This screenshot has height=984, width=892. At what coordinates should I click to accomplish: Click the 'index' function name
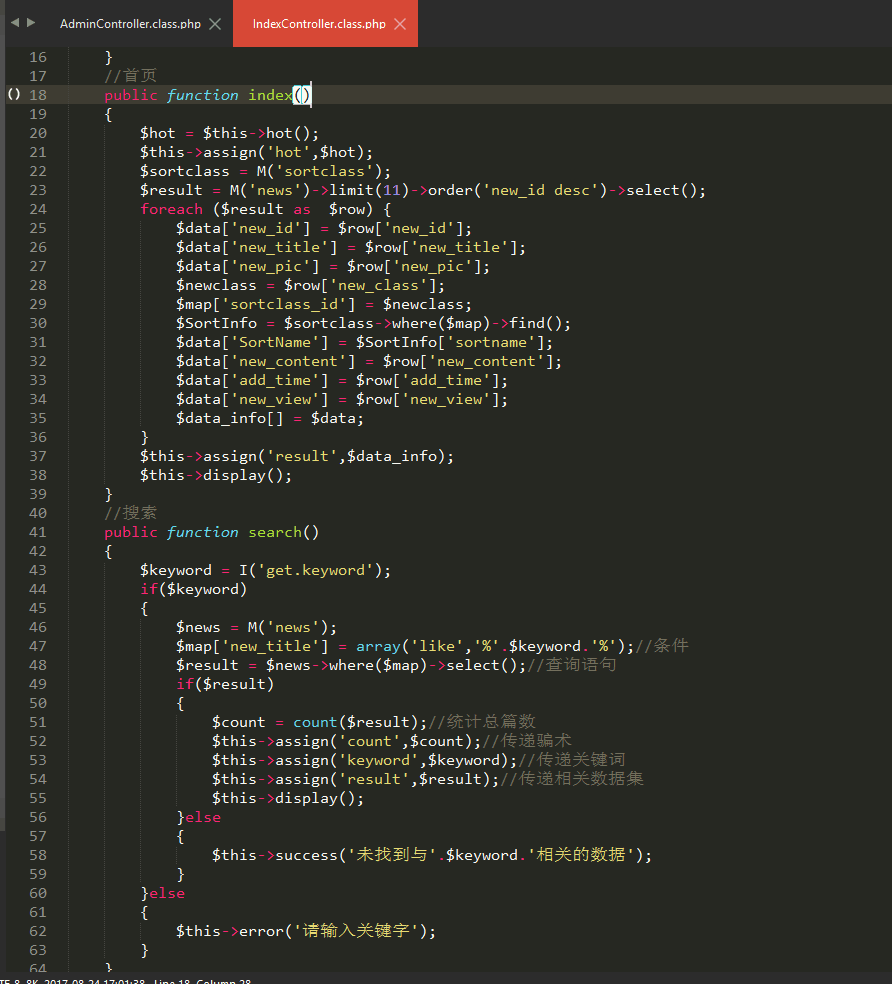tap(270, 95)
